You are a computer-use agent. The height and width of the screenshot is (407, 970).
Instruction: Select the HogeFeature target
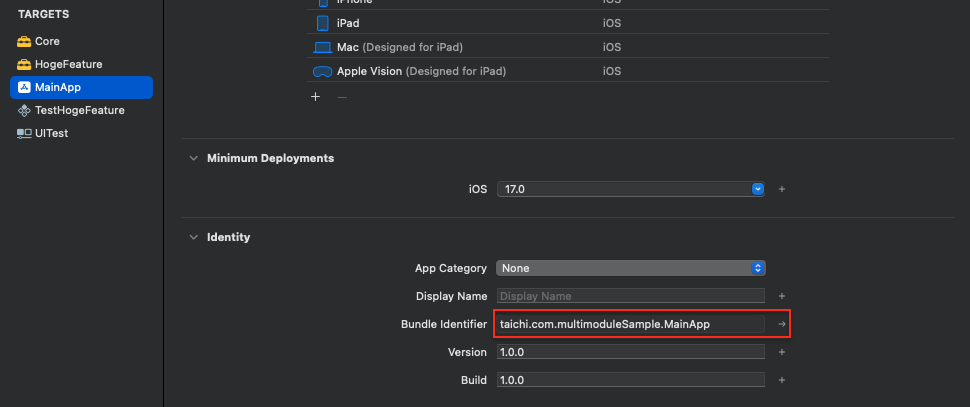81,64
